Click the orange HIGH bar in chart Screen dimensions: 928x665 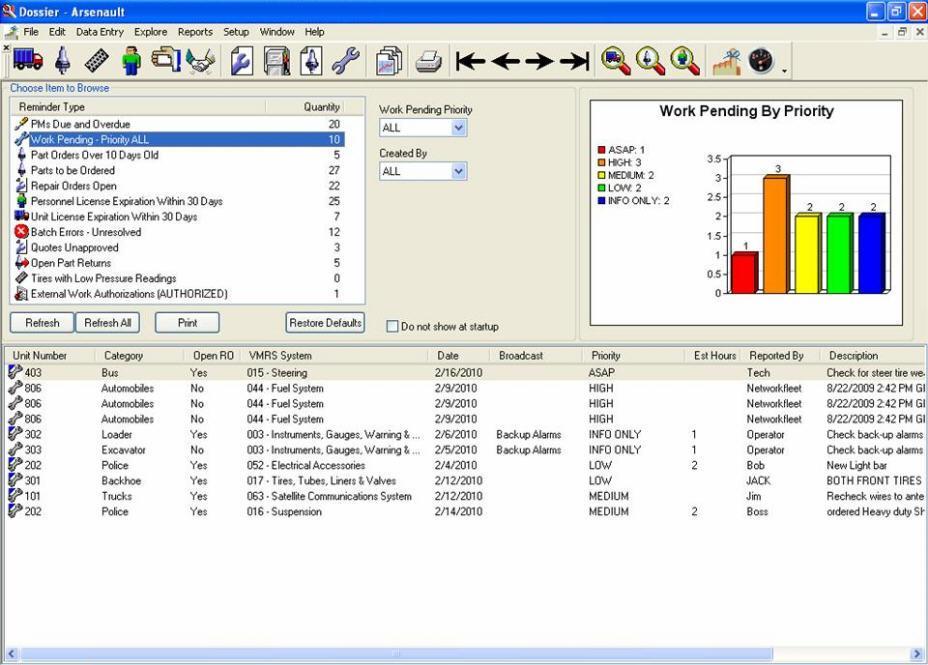click(x=776, y=234)
